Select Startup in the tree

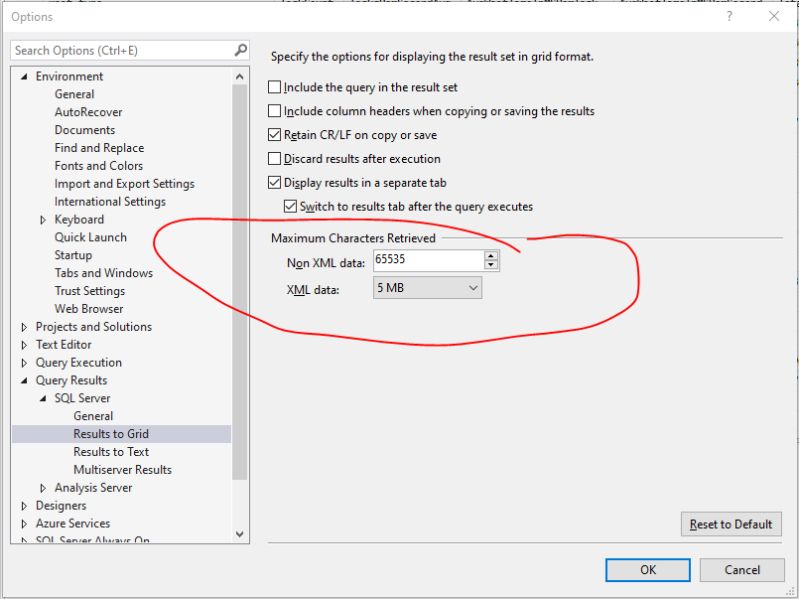point(73,255)
